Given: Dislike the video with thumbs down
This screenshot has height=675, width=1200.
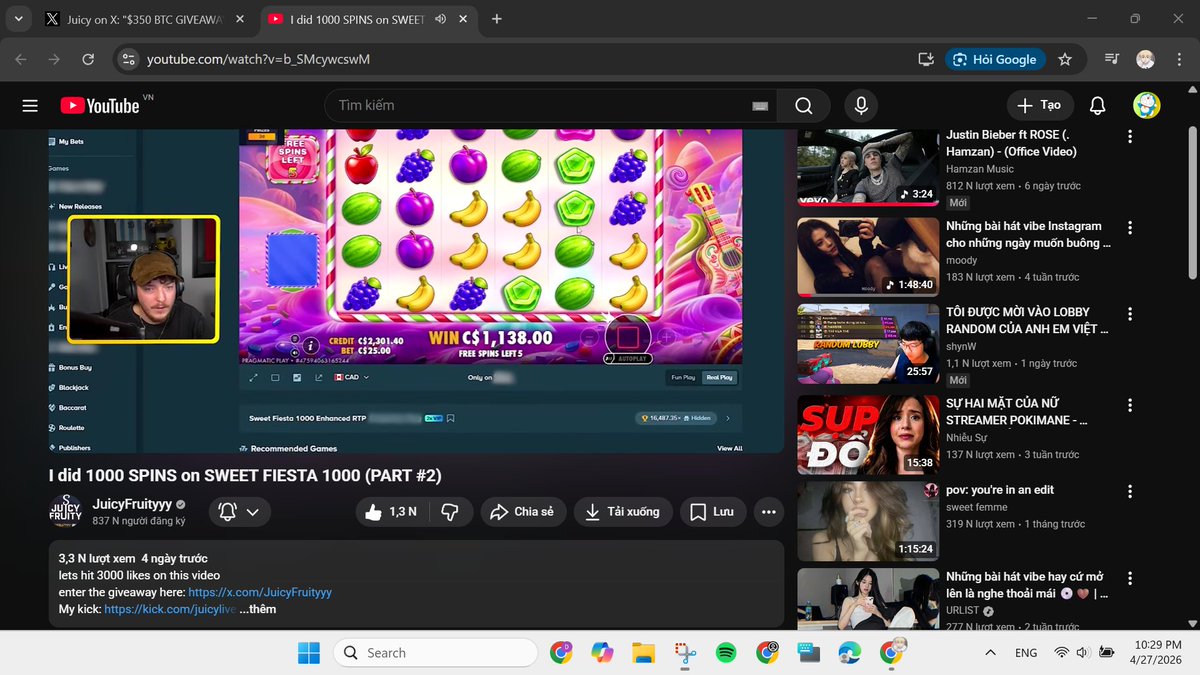Looking at the screenshot, I should 450,511.
